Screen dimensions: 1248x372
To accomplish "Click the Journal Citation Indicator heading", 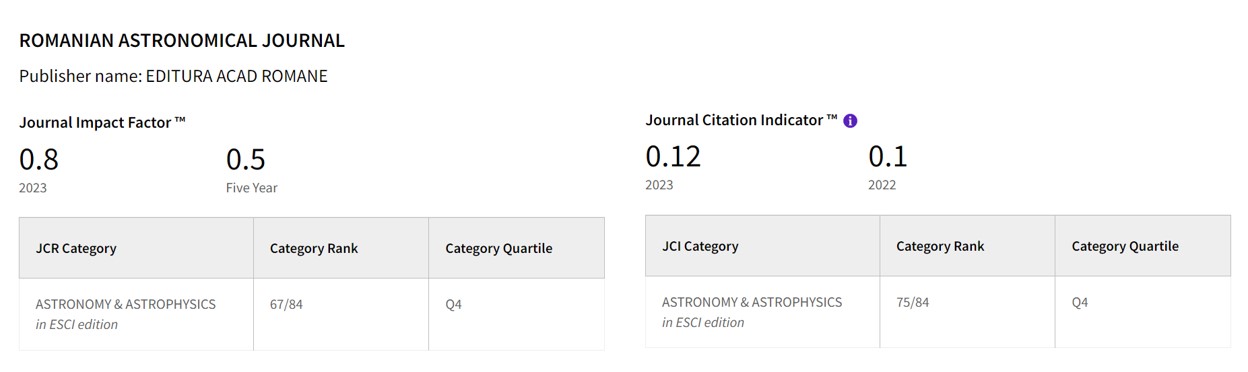I will pos(741,120).
